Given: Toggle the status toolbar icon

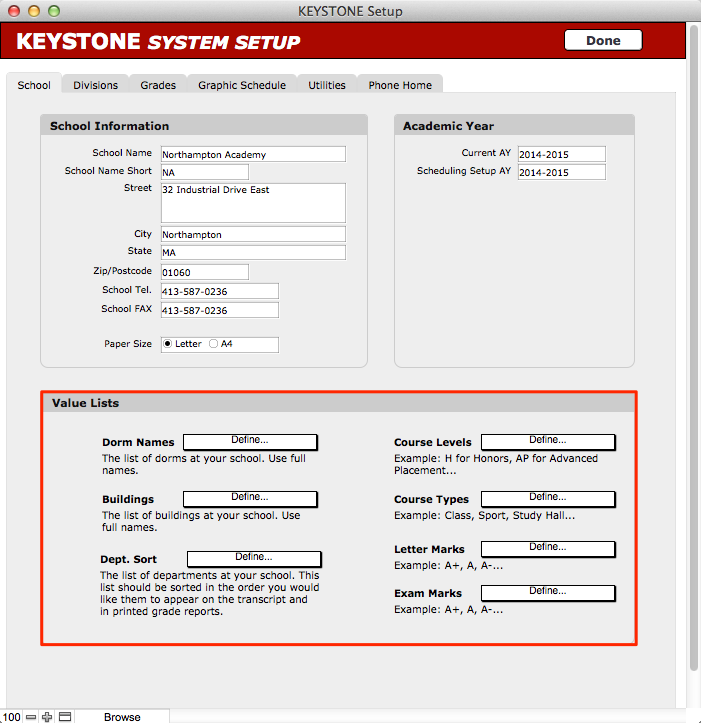Looking at the screenshot, I should (x=64, y=716).
